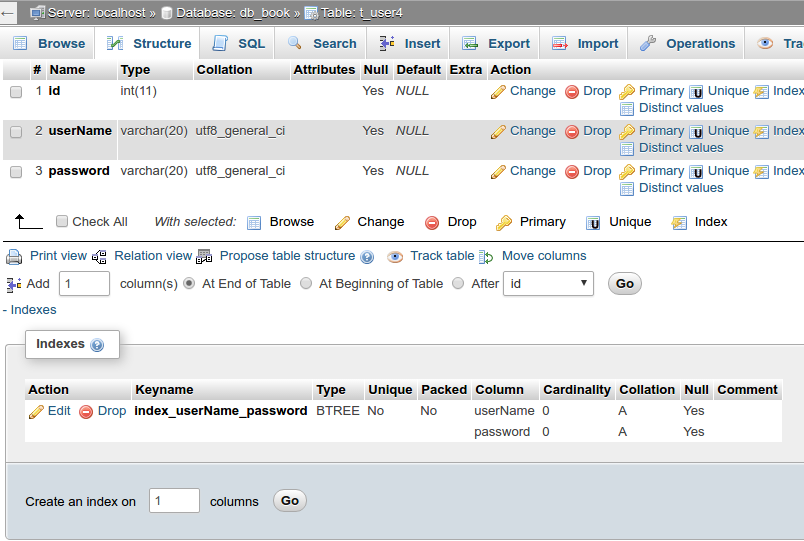The width and height of the screenshot is (804, 541).
Task: Switch to the SQL tab
Action: [x=238, y=44]
